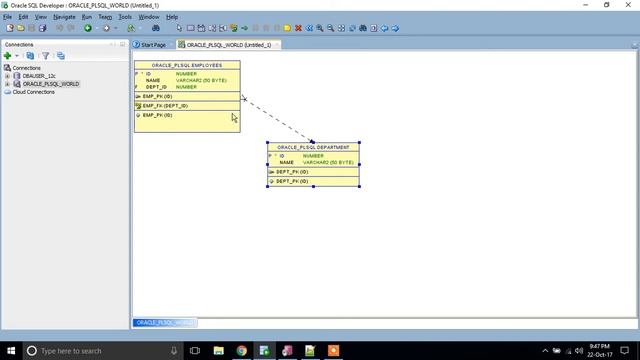Click the Schema Browser icon in Connections
Viewport: 640px width, 360px height.
[x=61, y=56]
